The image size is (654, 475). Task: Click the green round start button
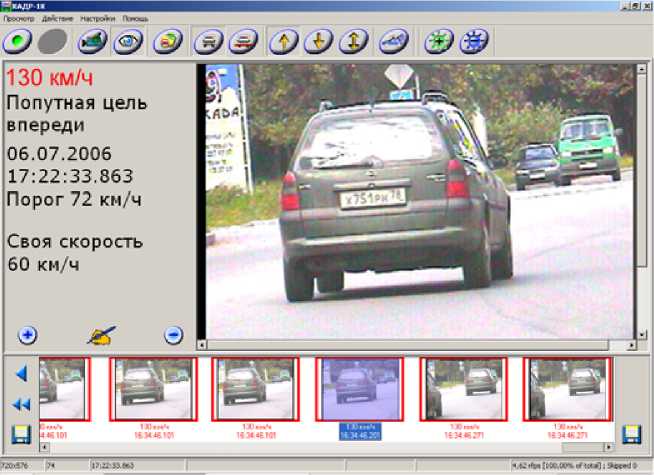19,42
